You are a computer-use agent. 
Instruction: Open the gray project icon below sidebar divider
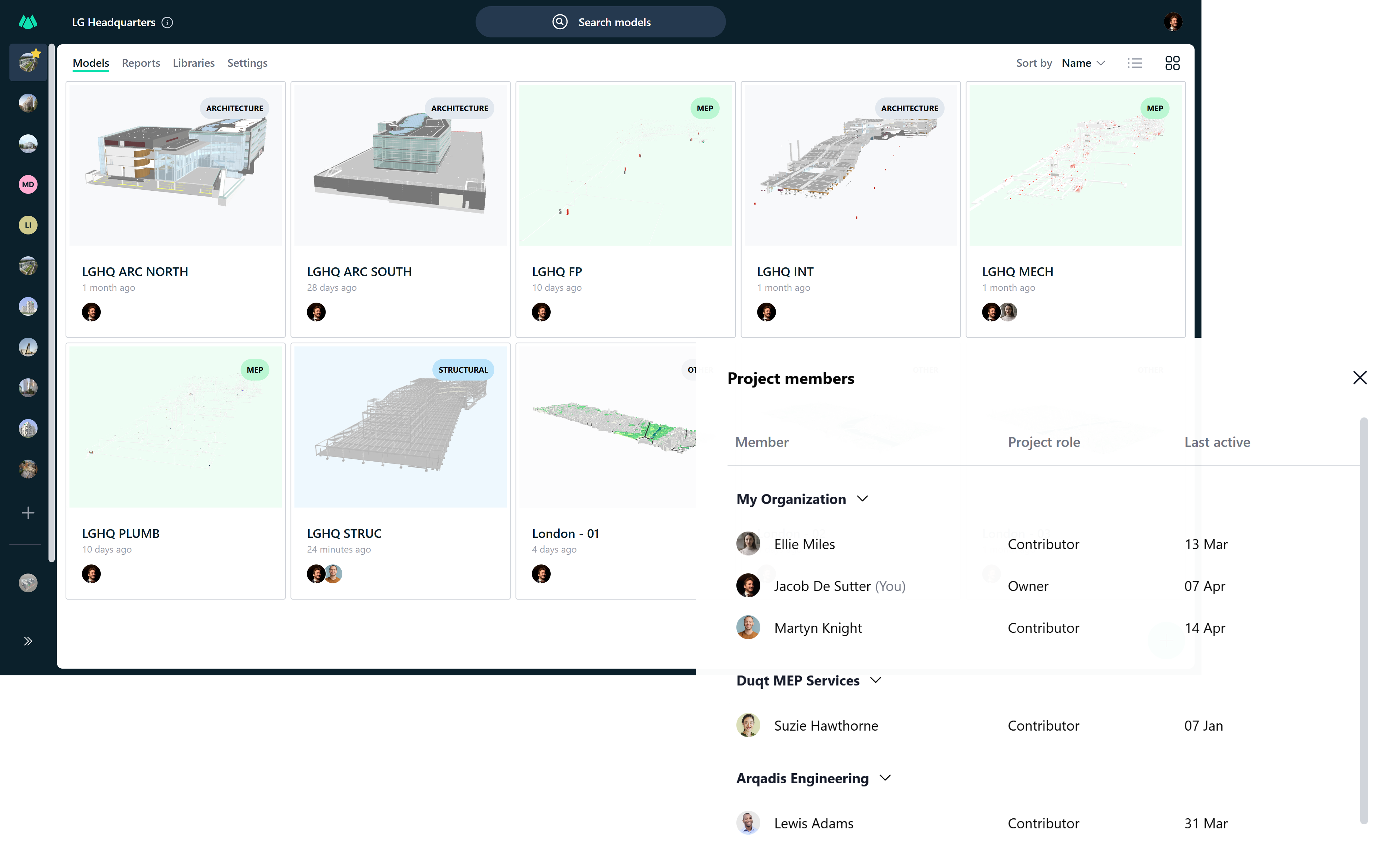[x=28, y=583]
